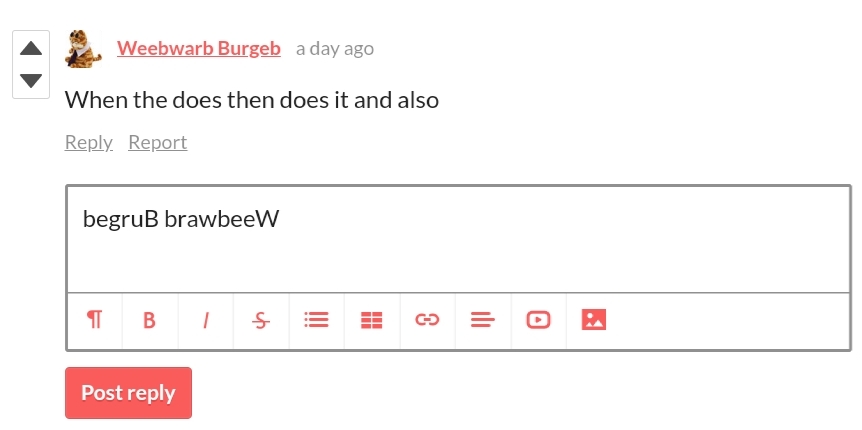862x430 pixels.
Task: Open Weebwarb Burgeb's profile link
Action: 198,48
